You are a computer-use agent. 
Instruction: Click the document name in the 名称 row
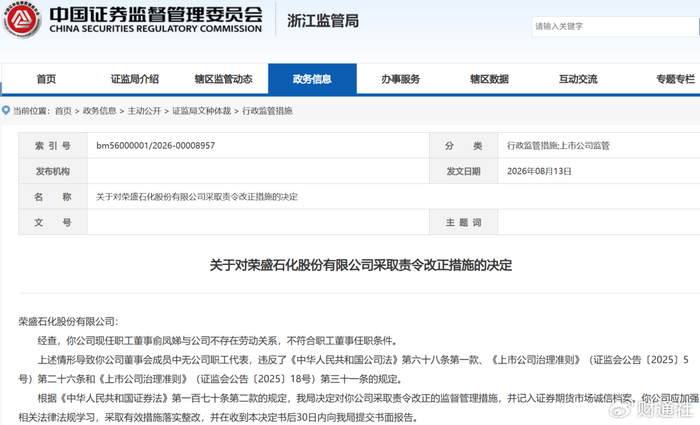(197, 197)
